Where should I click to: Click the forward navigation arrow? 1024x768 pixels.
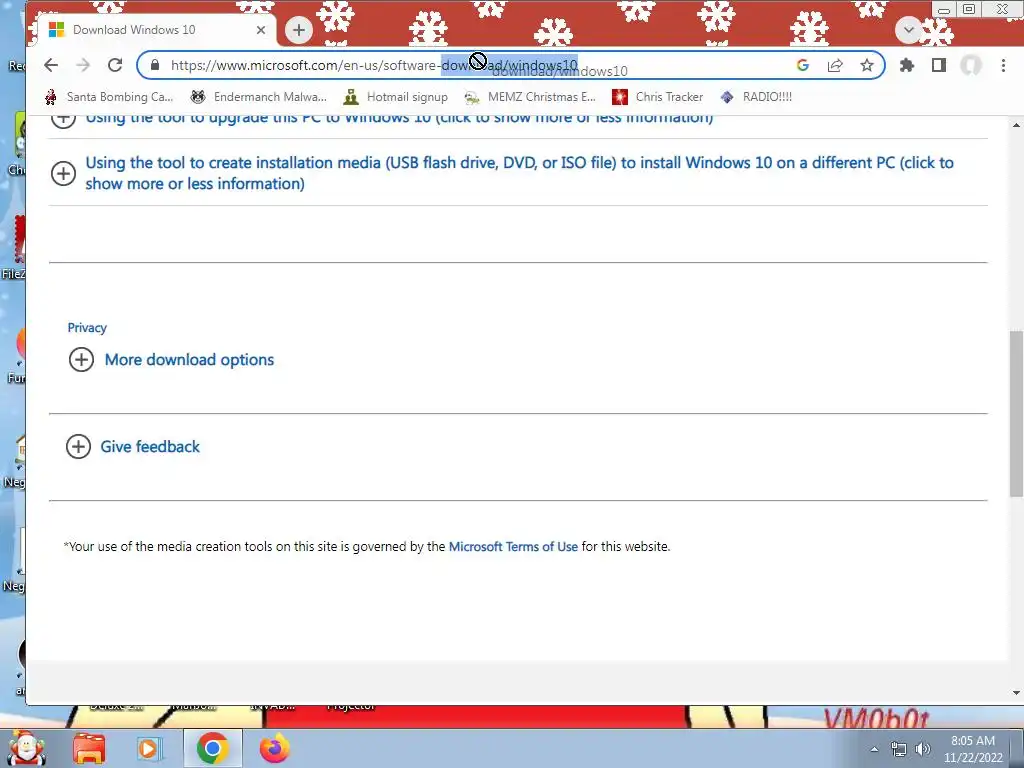click(x=83, y=65)
